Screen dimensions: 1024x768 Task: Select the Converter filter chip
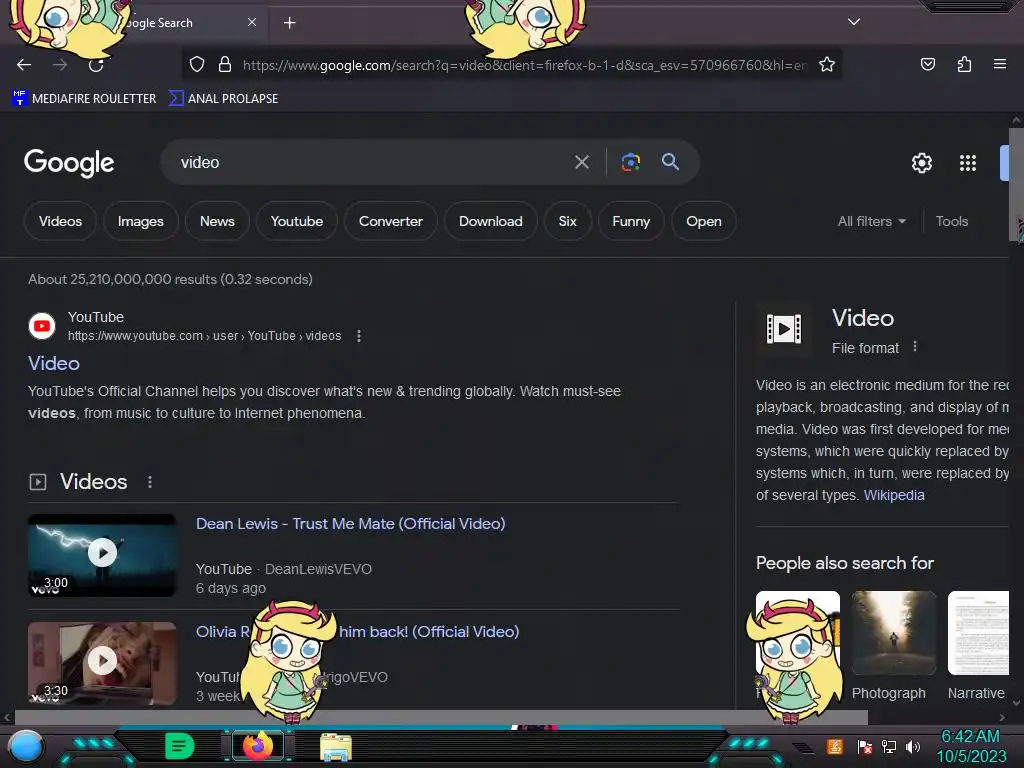[x=391, y=221]
